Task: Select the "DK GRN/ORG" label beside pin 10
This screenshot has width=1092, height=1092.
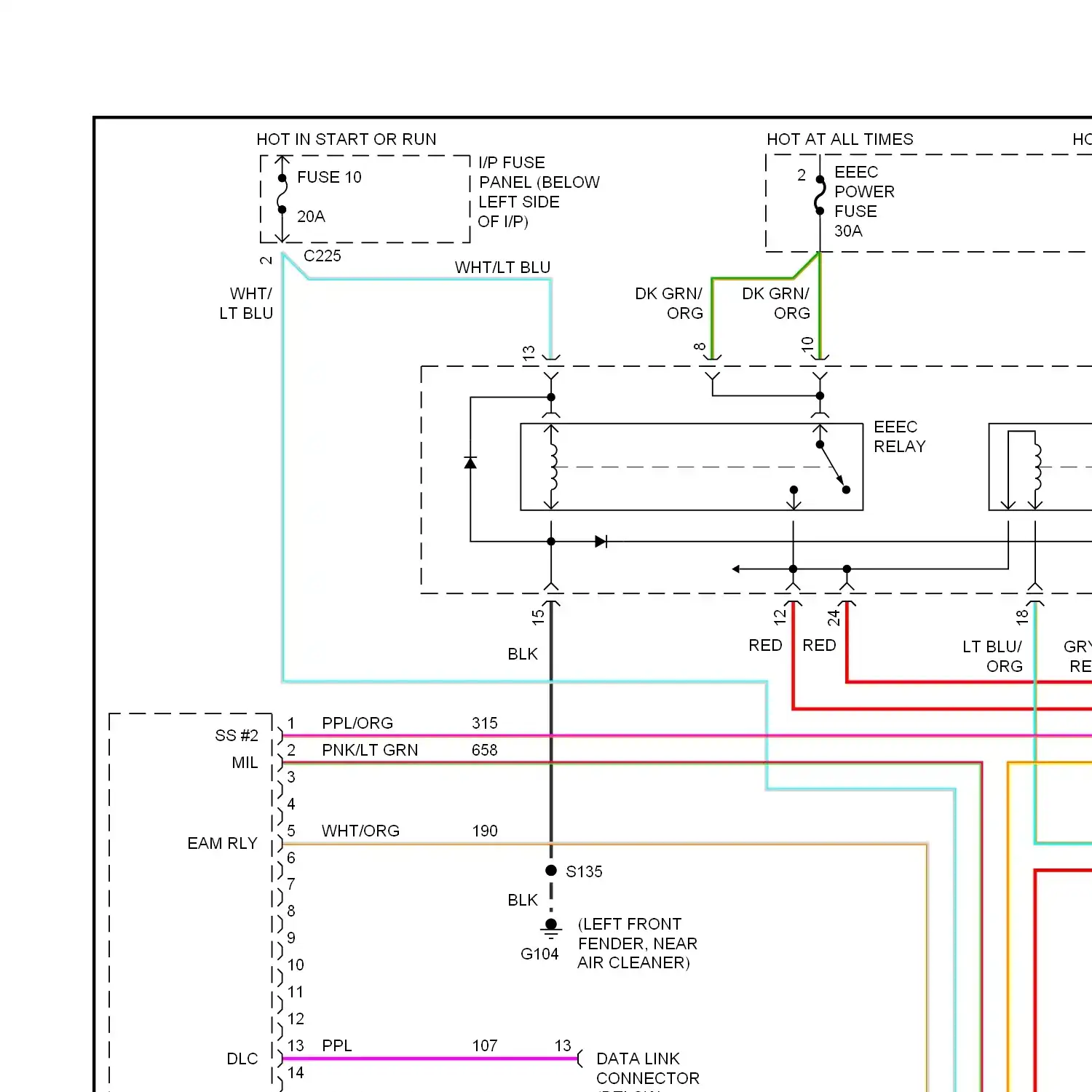Action: pos(775,303)
